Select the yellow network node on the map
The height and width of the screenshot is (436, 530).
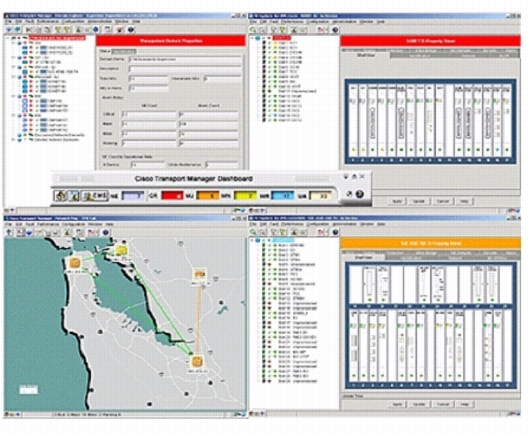pyautogui.click(x=121, y=250)
